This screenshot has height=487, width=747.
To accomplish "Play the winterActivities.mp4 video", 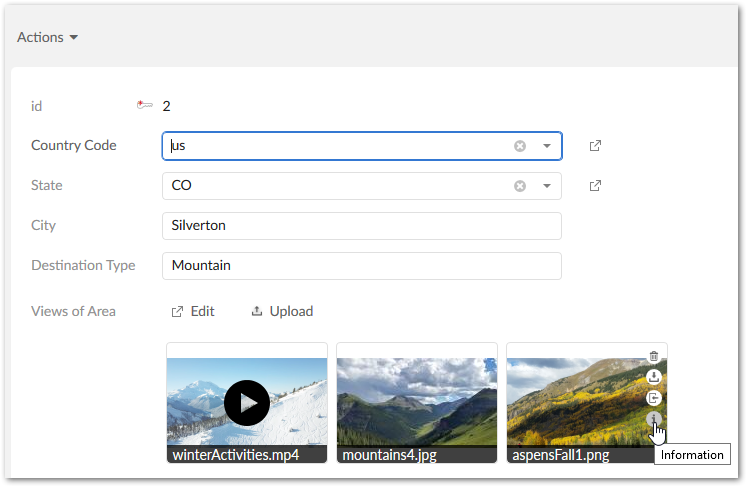I will pos(247,403).
